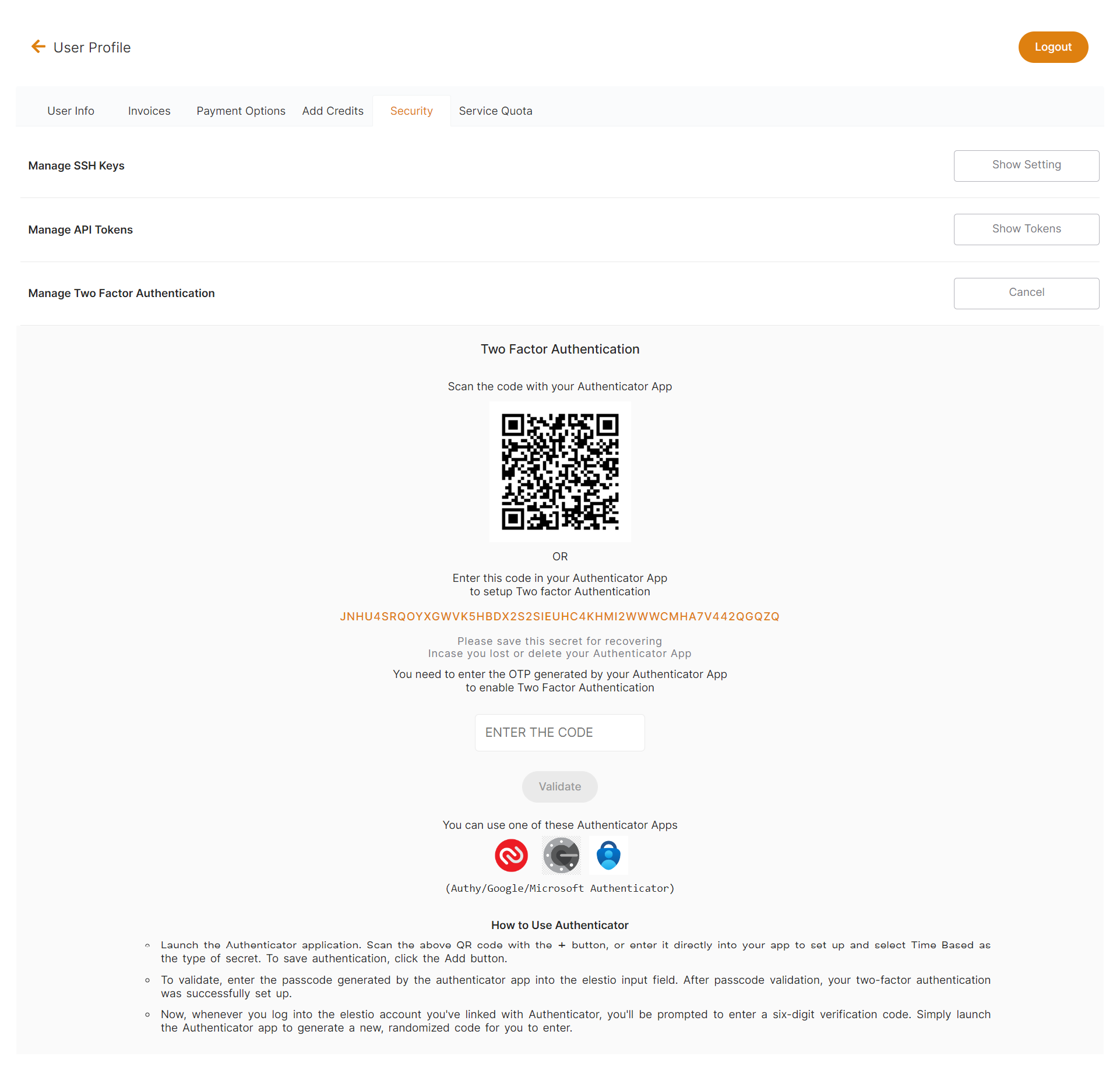Open the User Info dropdown section
This screenshot has width=1120, height=1070.
71,110
